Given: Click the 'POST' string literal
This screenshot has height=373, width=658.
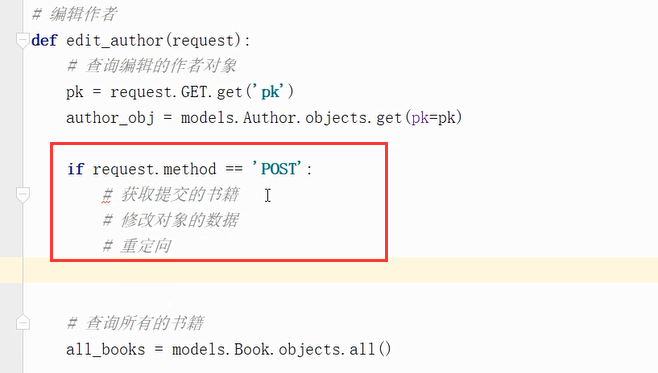Looking at the screenshot, I should (277, 169).
